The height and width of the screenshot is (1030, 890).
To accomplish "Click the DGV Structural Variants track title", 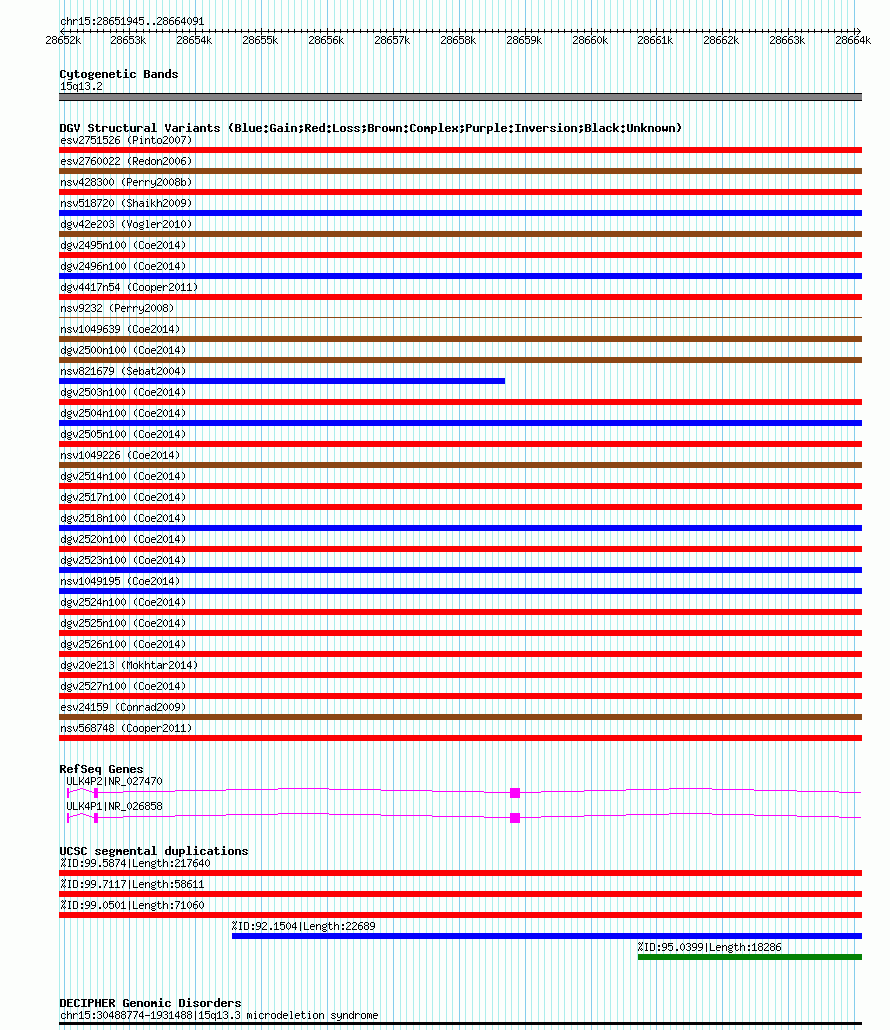I will click(x=370, y=128).
